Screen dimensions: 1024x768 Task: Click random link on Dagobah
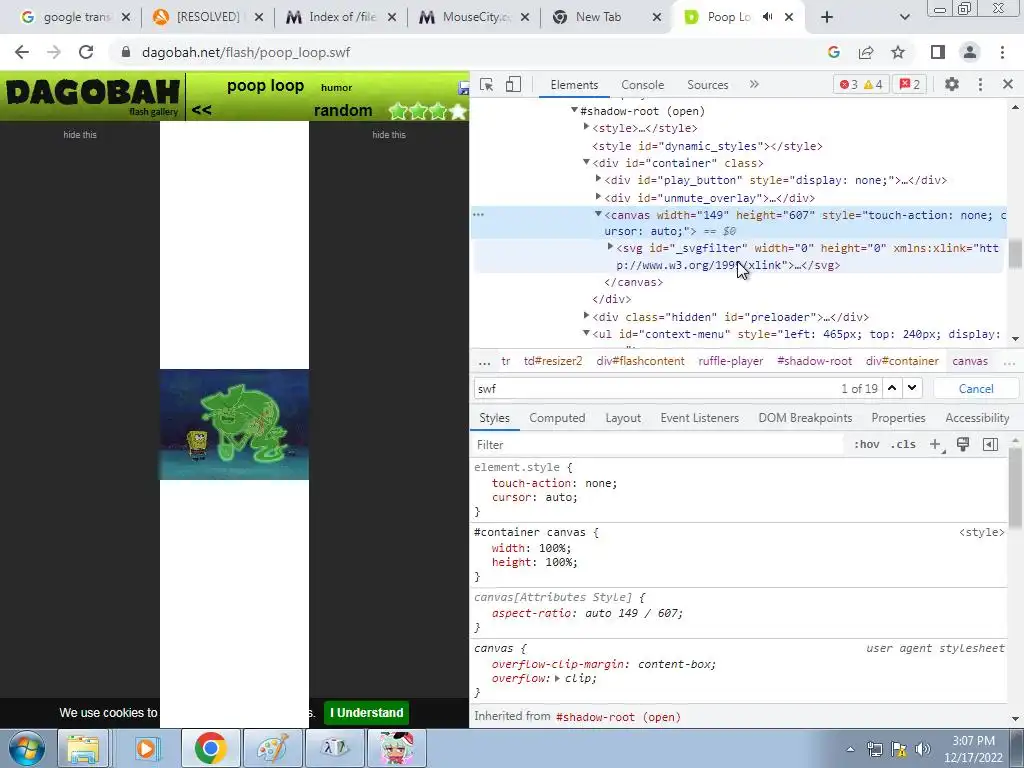[343, 110]
